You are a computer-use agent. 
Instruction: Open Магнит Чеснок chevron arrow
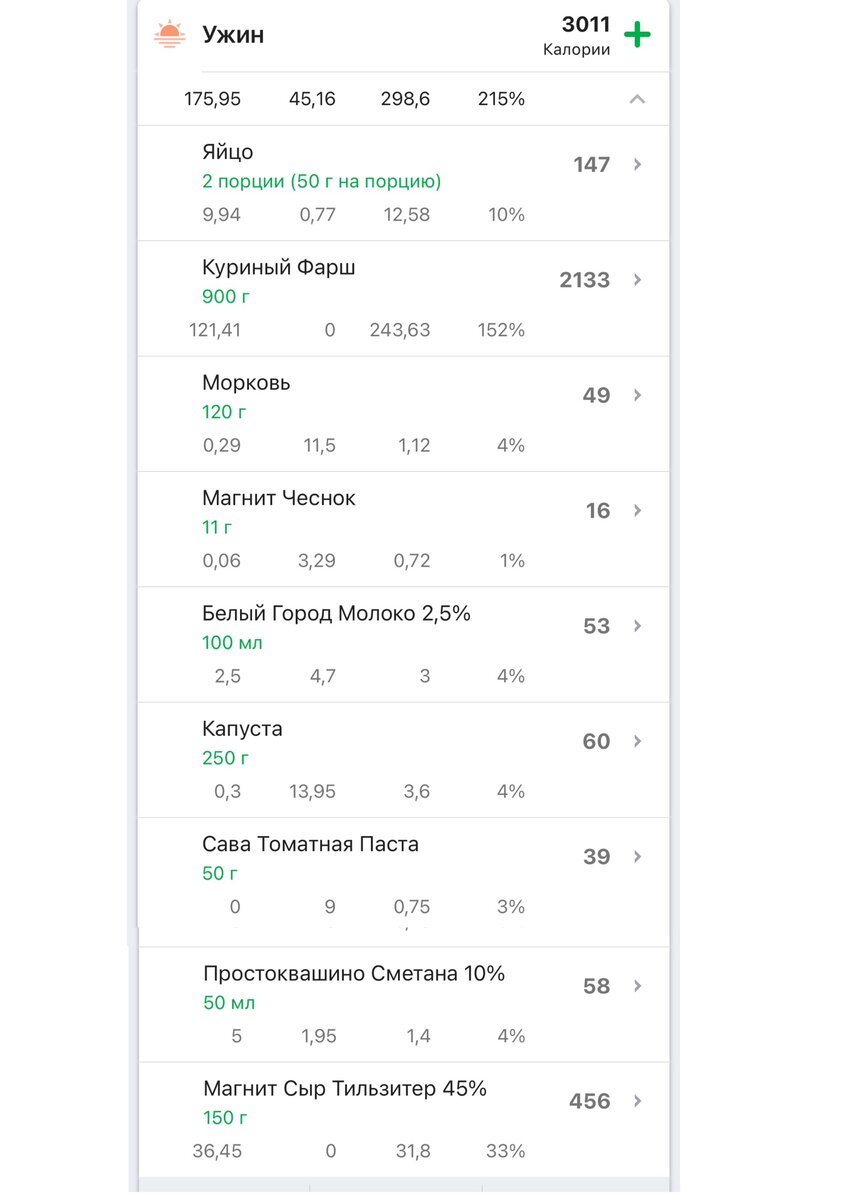[x=638, y=511]
